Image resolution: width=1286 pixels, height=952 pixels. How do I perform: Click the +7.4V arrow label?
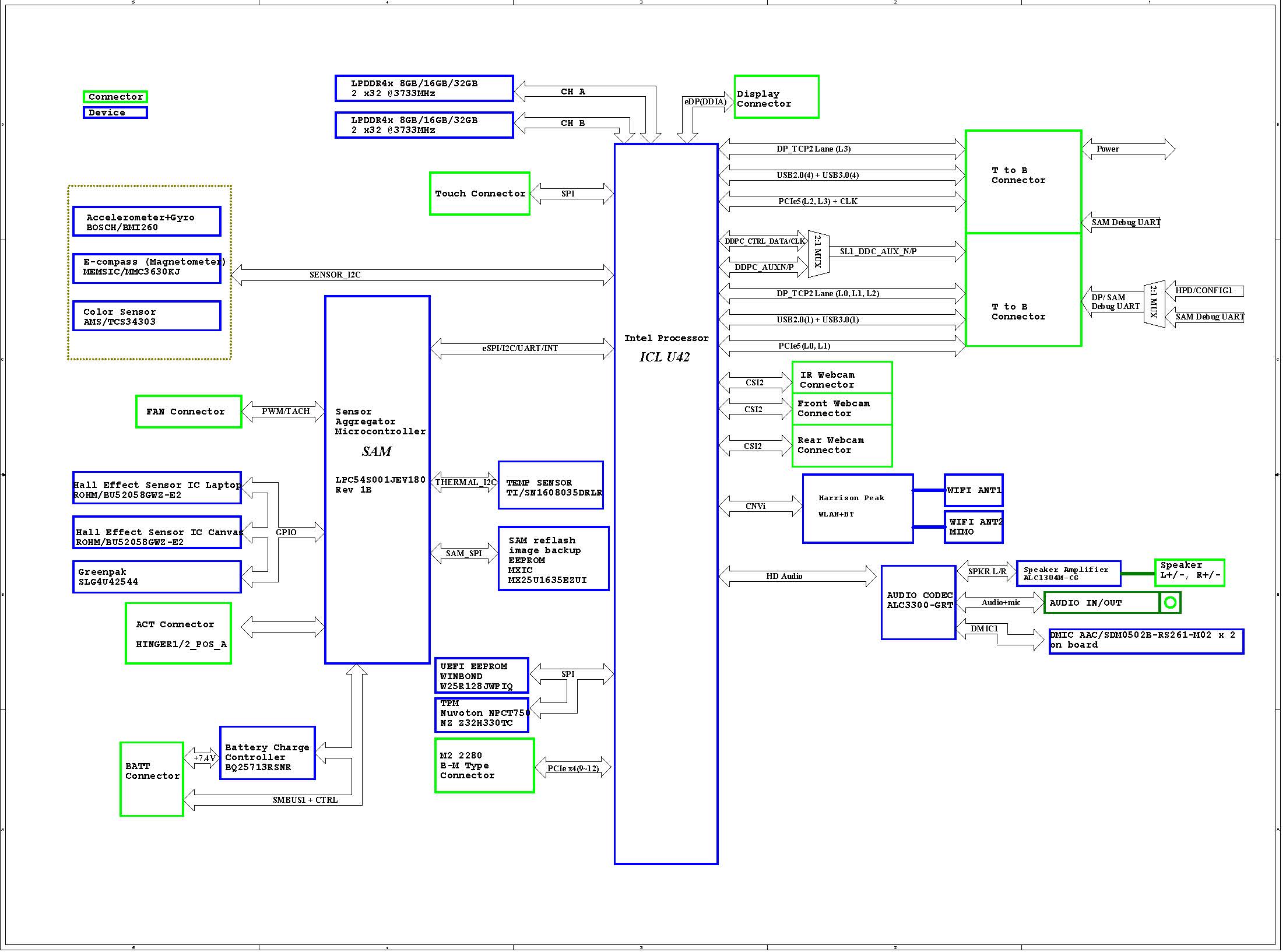[205, 758]
